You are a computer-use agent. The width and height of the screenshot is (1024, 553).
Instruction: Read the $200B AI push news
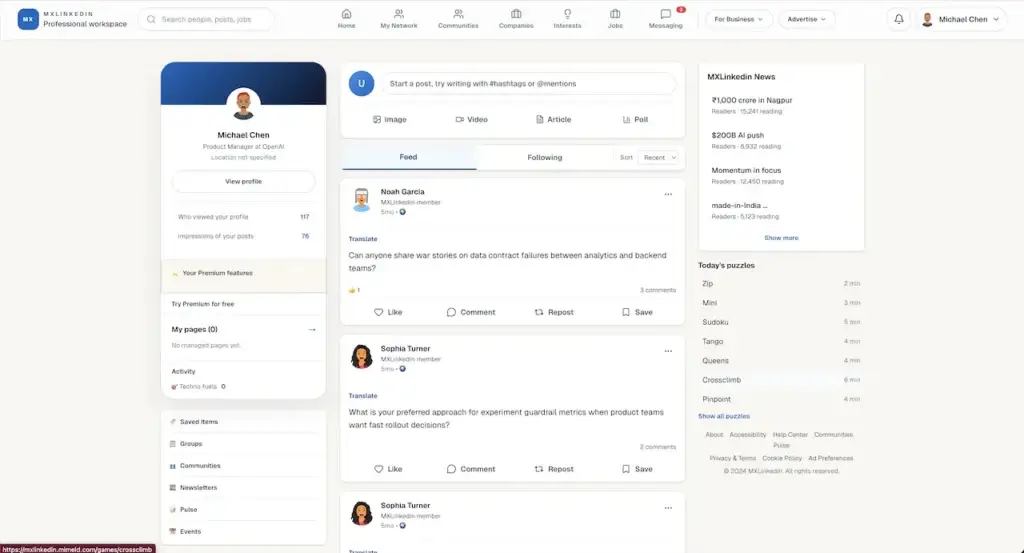tap(737, 135)
